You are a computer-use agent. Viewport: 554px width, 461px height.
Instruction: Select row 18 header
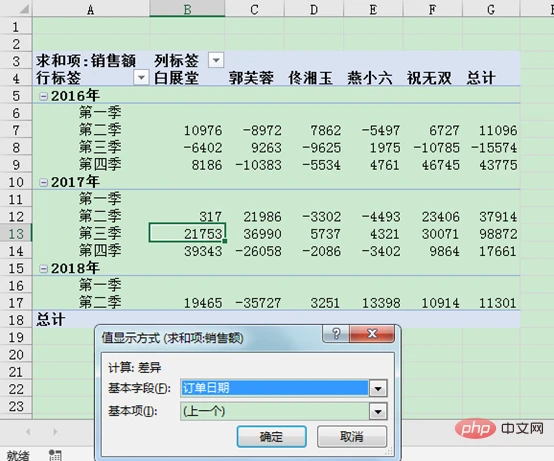point(16,320)
